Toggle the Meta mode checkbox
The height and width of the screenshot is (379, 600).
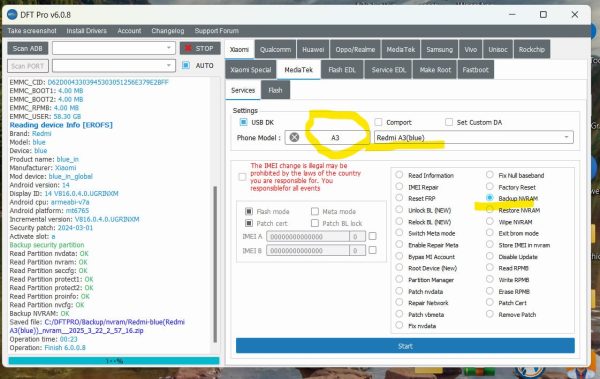point(315,211)
